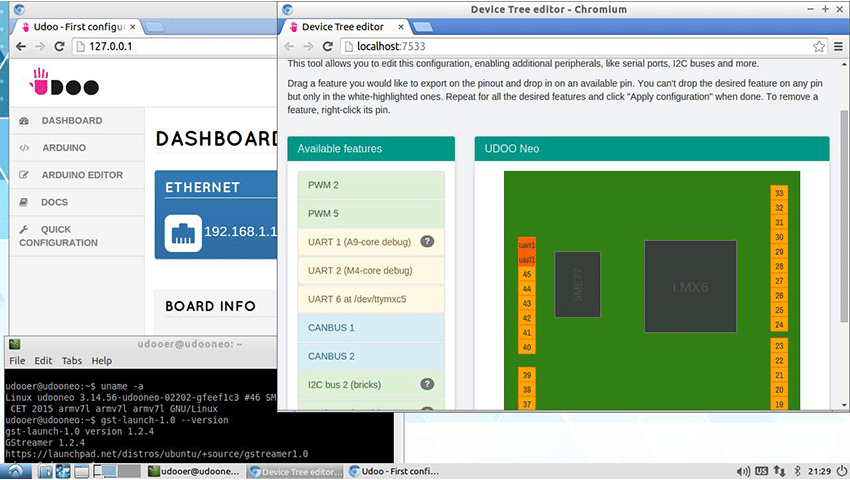Reload the 127.0.0.1 Udoo page
This screenshot has width=850, height=480.
[x=60, y=47]
